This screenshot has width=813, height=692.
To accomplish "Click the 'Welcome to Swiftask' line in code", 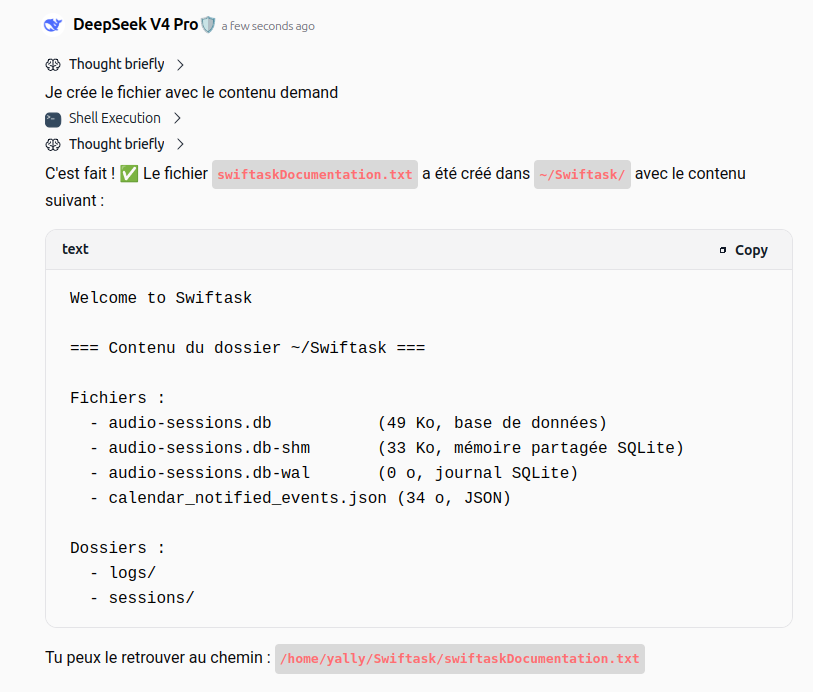I will tap(161, 298).
